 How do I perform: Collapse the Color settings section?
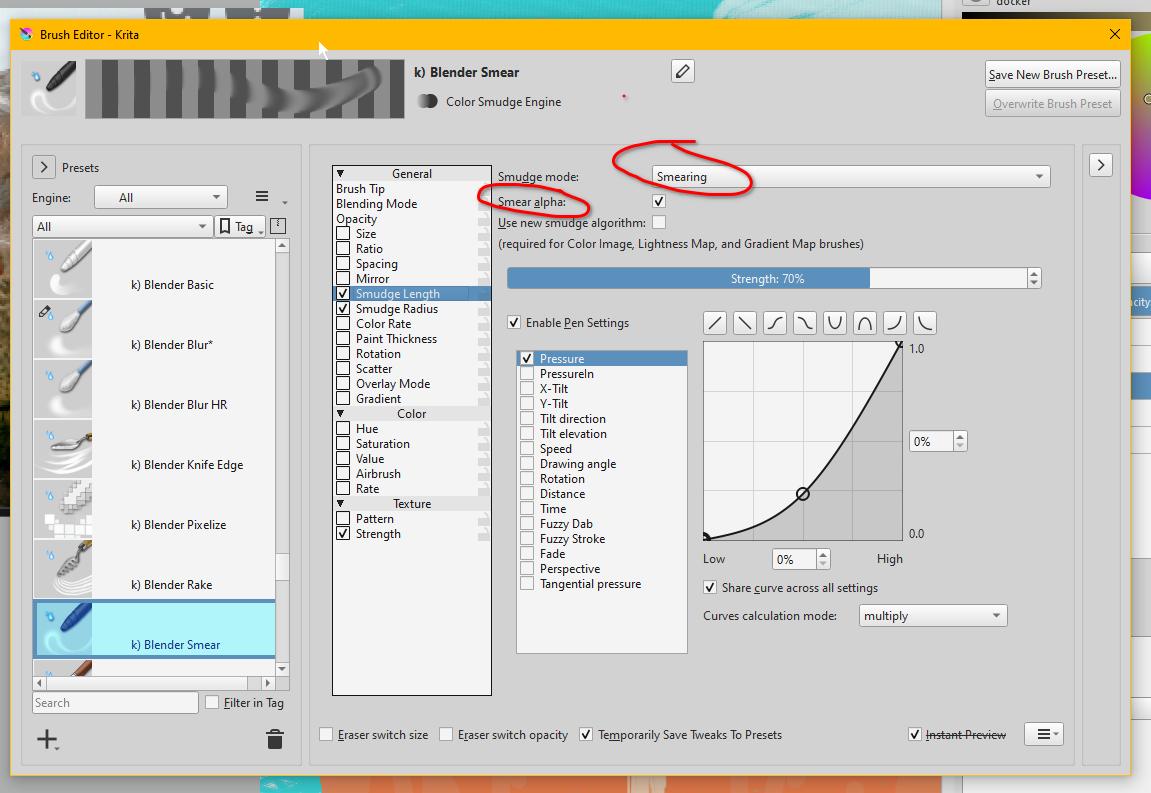pyautogui.click(x=341, y=414)
